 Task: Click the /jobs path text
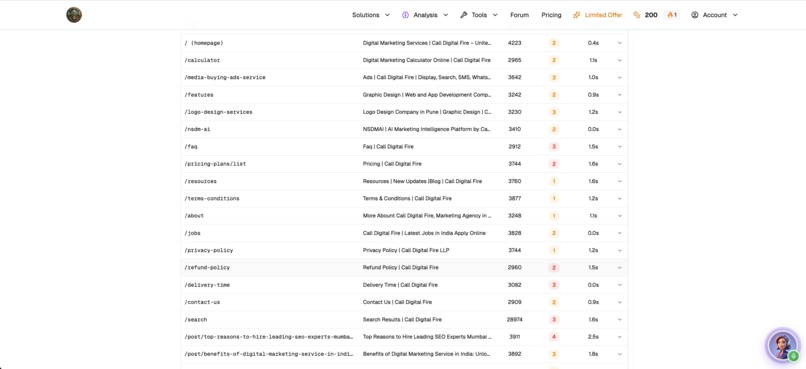point(192,233)
